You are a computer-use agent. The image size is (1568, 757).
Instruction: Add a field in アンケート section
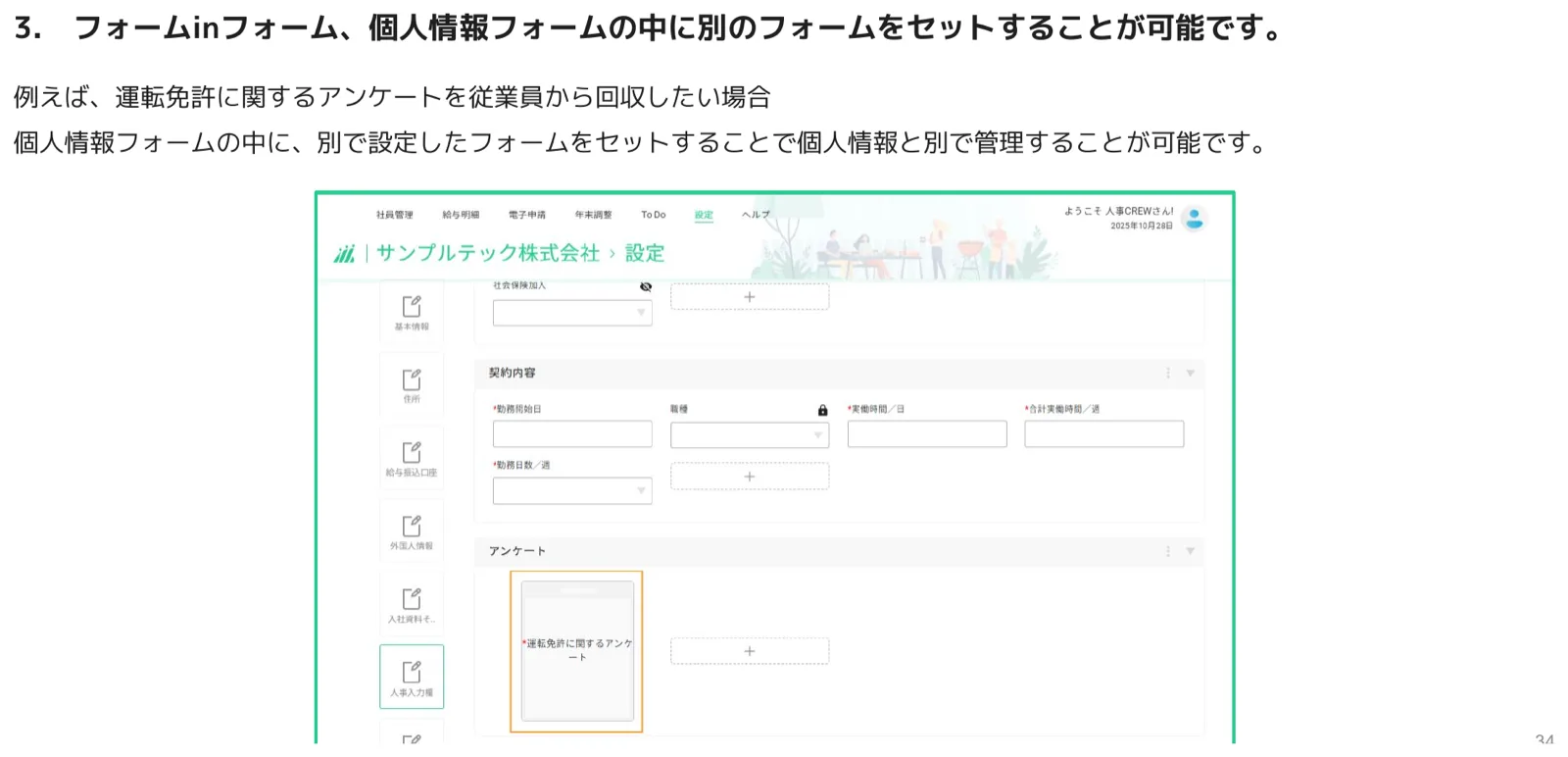750,651
